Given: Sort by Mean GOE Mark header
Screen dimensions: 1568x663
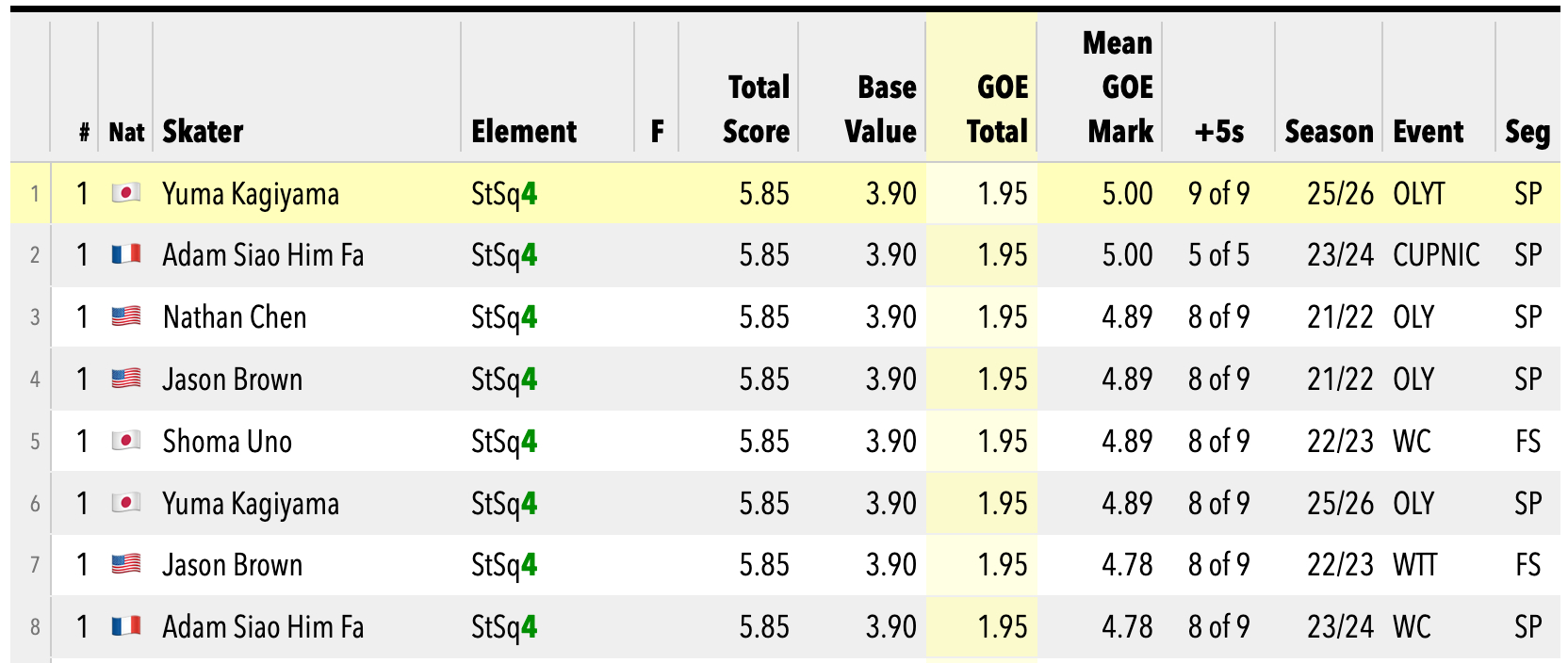Looking at the screenshot, I should (1119, 88).
